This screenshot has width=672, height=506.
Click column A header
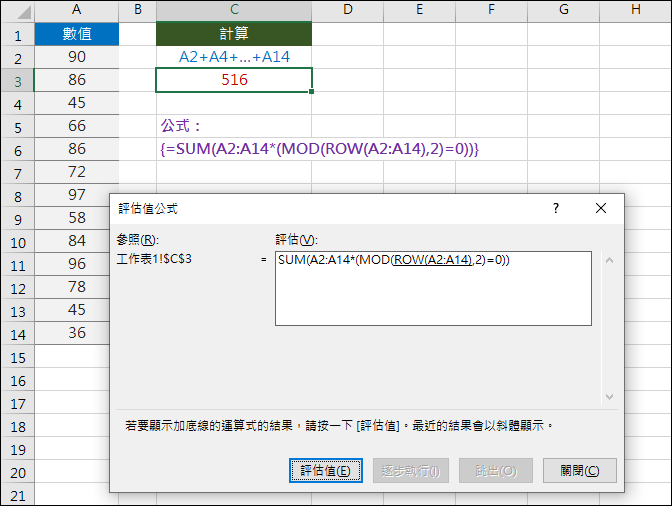coord(77,10)
